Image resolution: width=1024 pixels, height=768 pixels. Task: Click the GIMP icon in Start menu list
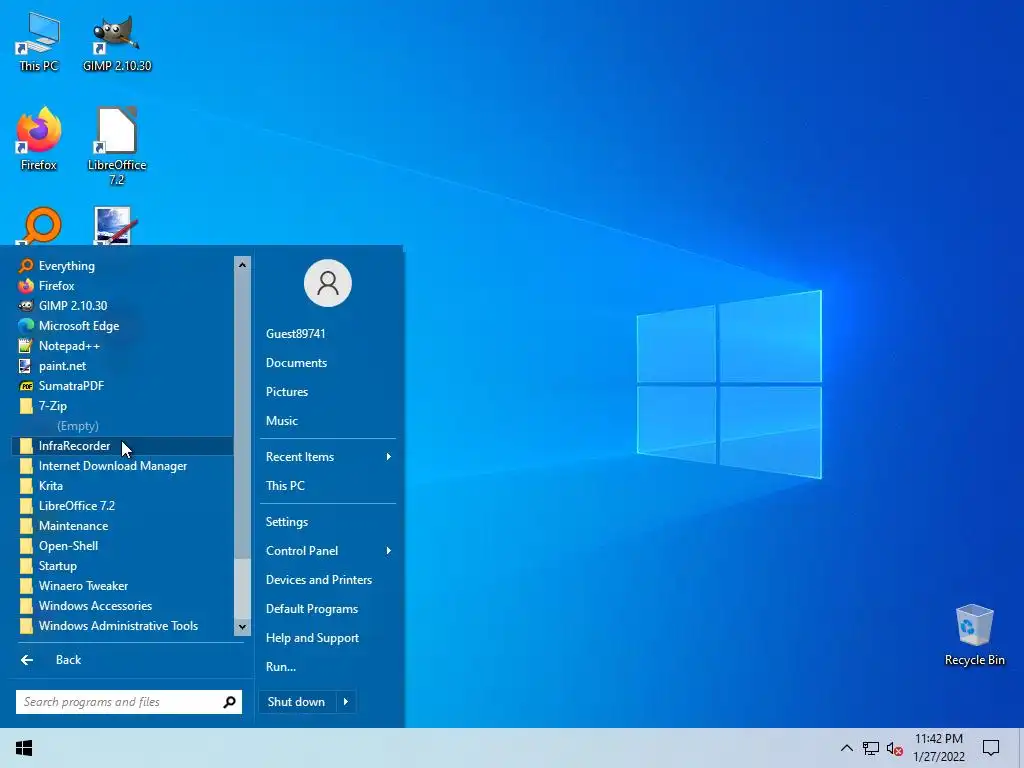pos(25,306)
